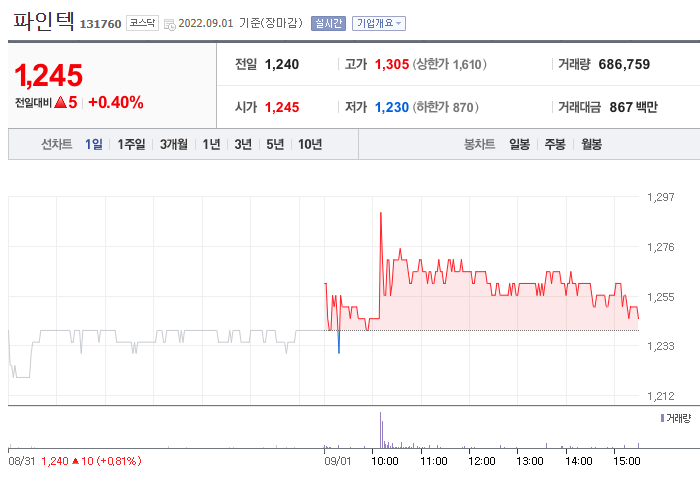This screenshot has width=700, height=479.
Task: Show the 3년 line chart
Action: pyautogui.click(x=243, y=144)
